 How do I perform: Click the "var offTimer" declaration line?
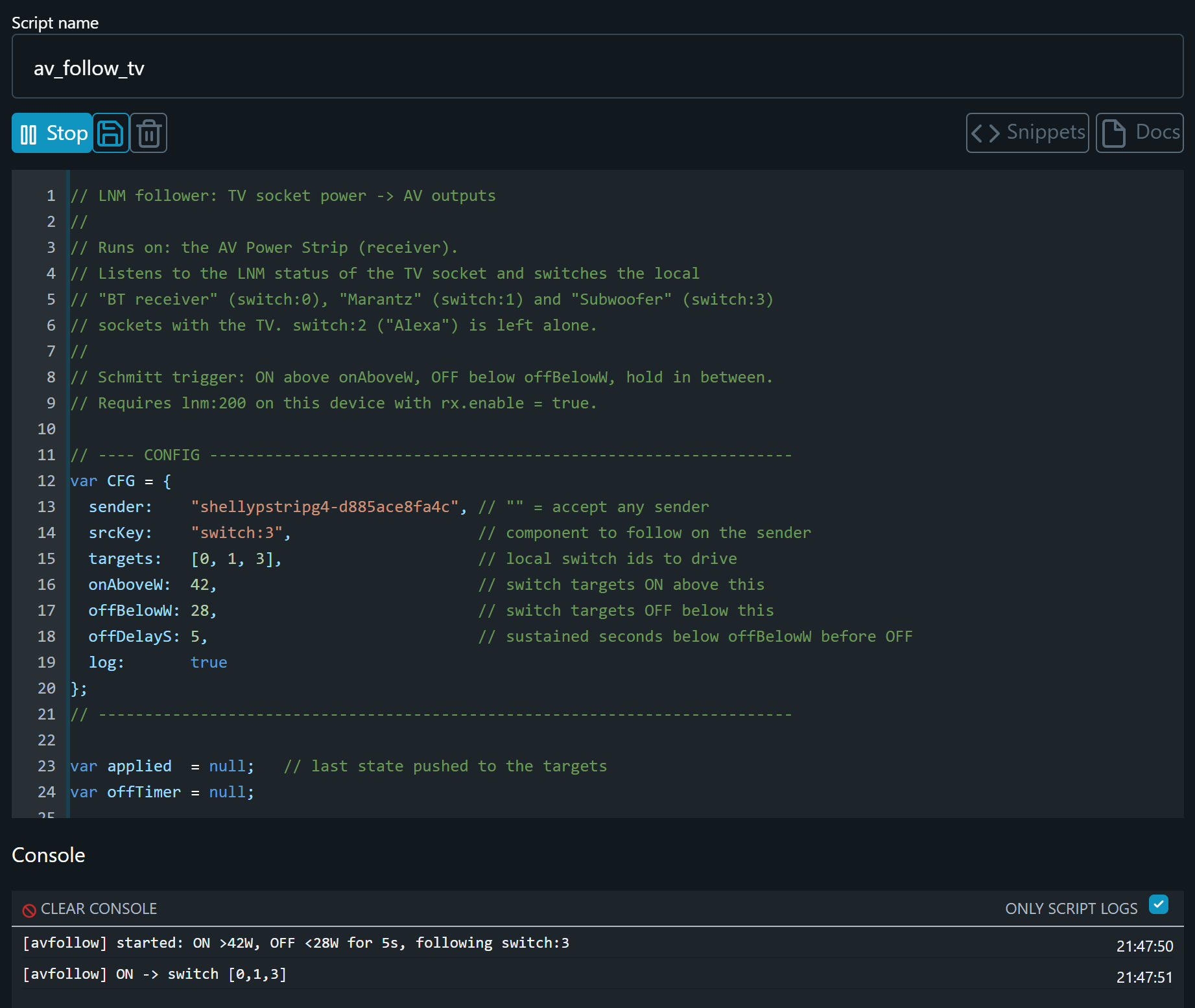pyautogui.click(x=162, y=792)
